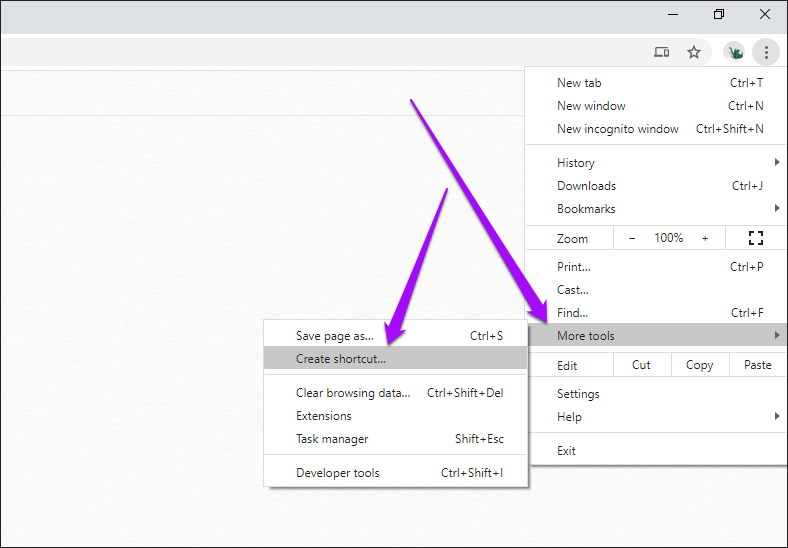Image resolution: width=788 pixels, height=548 pixels.
Task: Open Settings from the menu
Action: point(656,394)
